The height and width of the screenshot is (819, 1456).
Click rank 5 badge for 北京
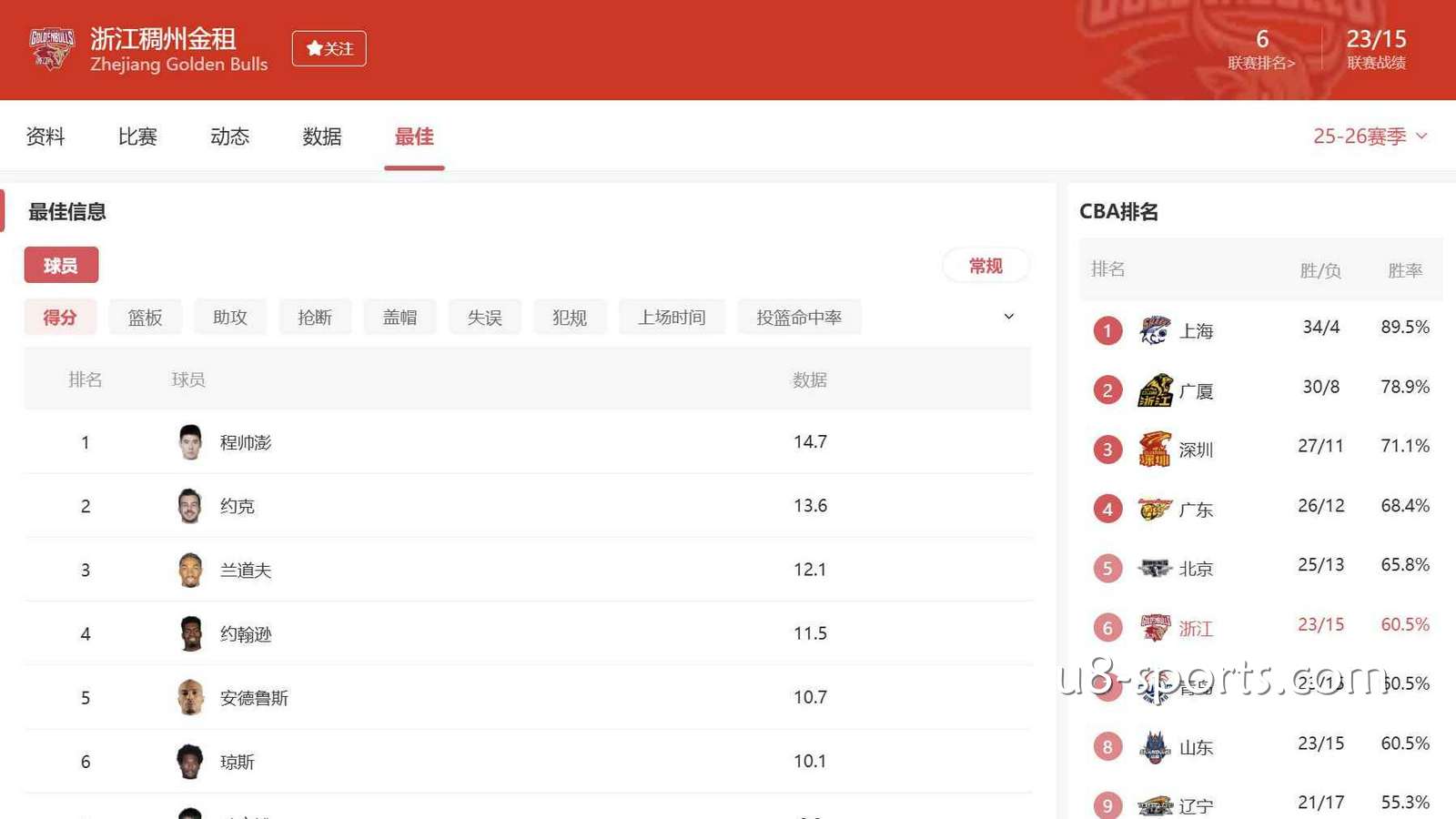[1107, 569]
